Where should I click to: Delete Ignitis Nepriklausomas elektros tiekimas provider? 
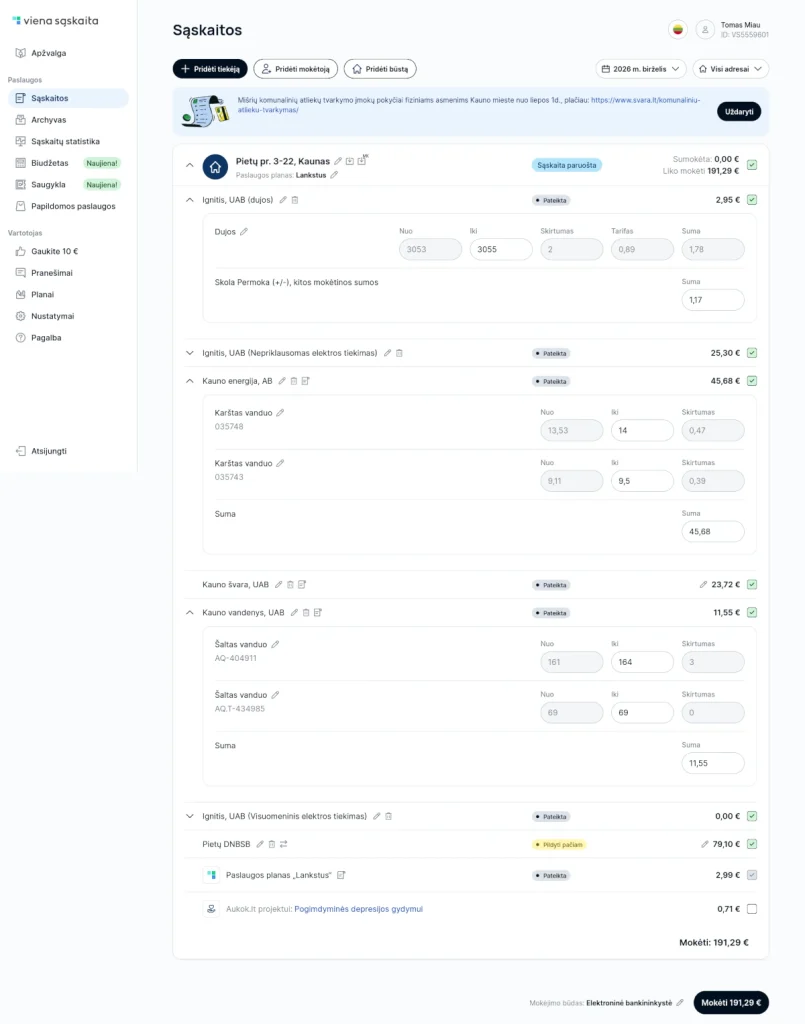pyautogui.click(x=399, y=353)
